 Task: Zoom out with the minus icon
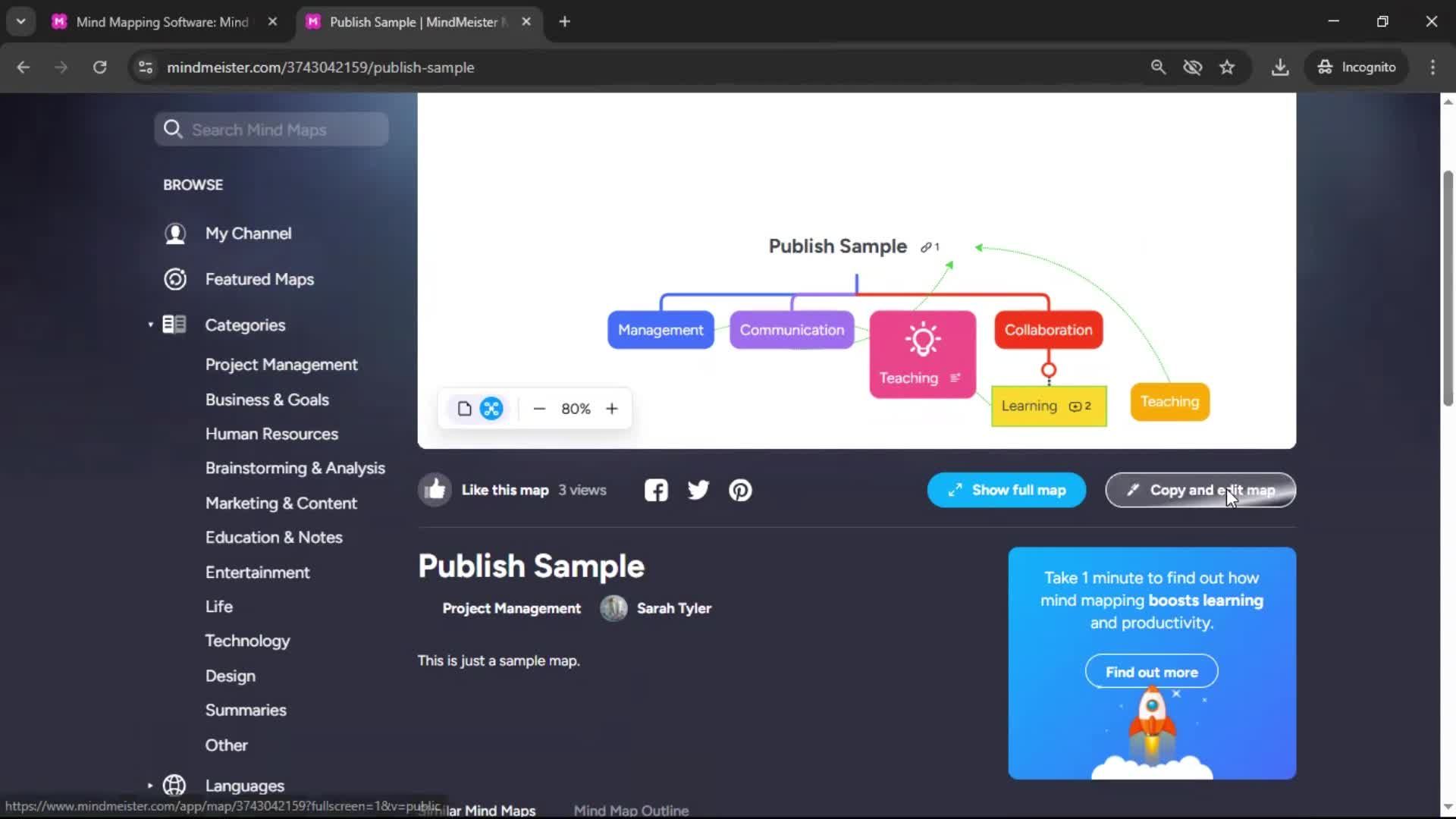539,409
